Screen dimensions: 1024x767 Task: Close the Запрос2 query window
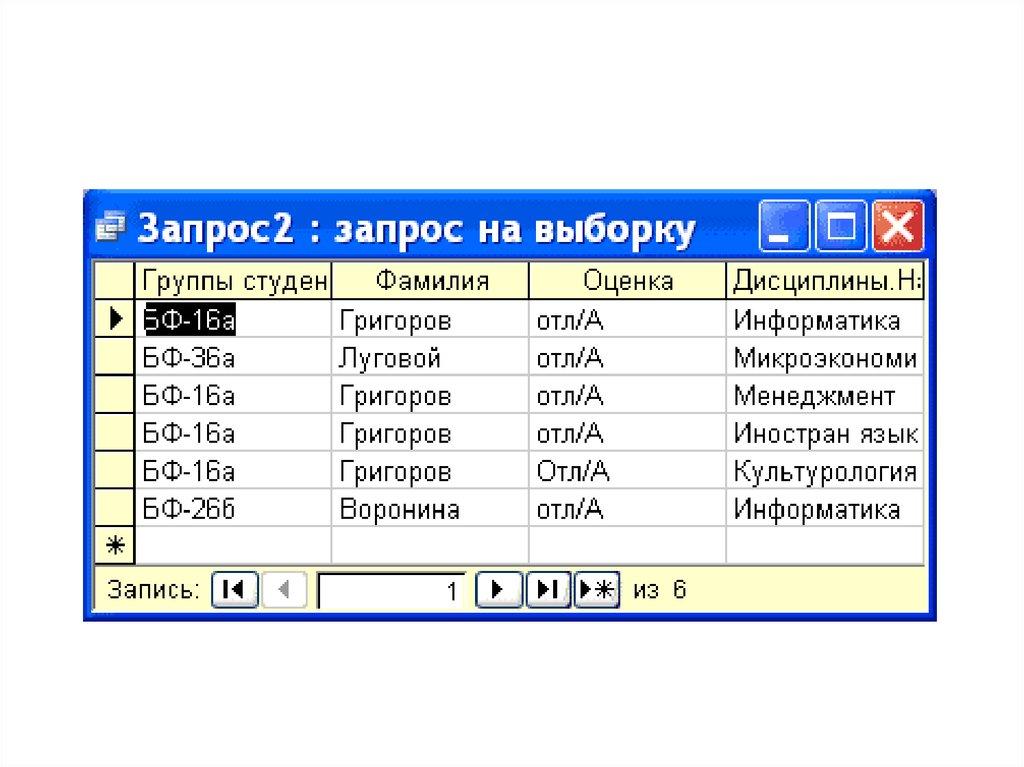(x=897, y=230)
